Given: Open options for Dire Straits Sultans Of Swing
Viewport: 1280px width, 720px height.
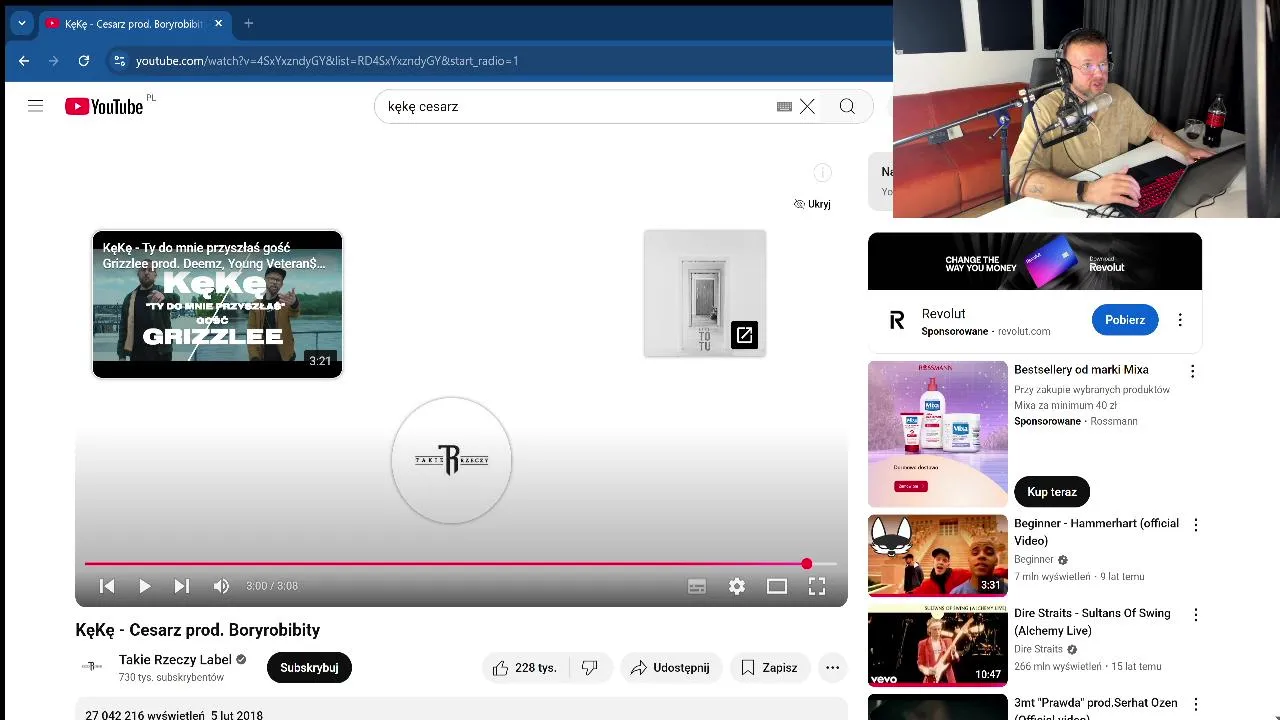Looking at the screenshot, I should (1195, 615).
